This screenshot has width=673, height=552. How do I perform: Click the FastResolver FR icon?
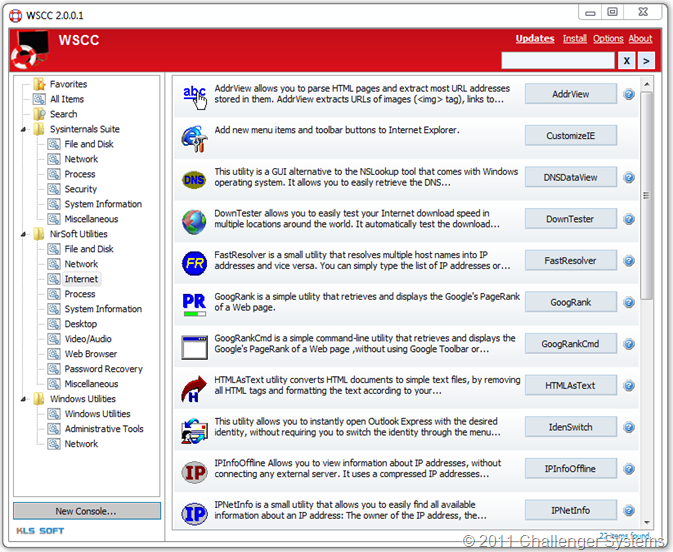pos(194,263)
